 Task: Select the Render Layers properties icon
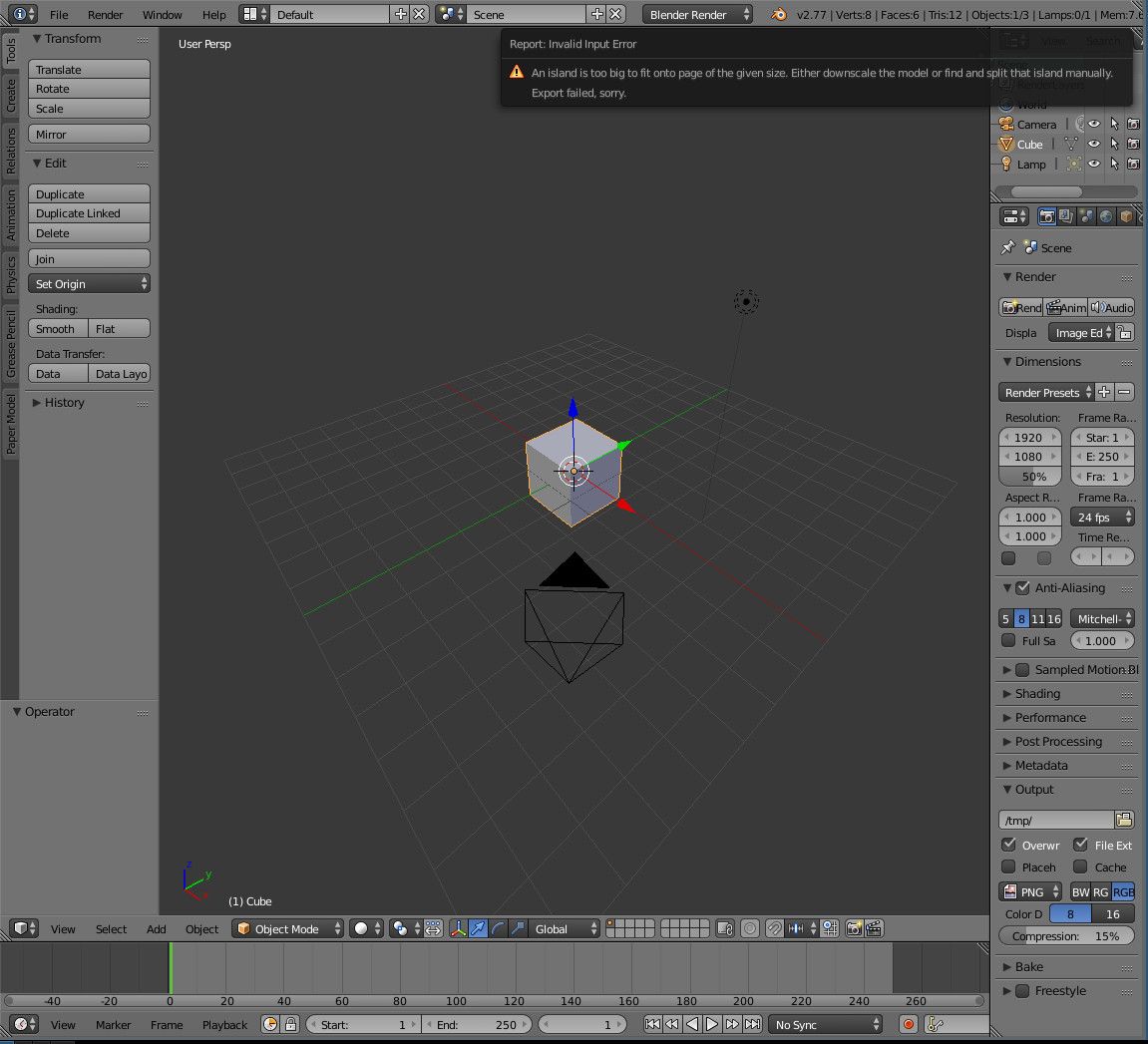pos(1065,215)
